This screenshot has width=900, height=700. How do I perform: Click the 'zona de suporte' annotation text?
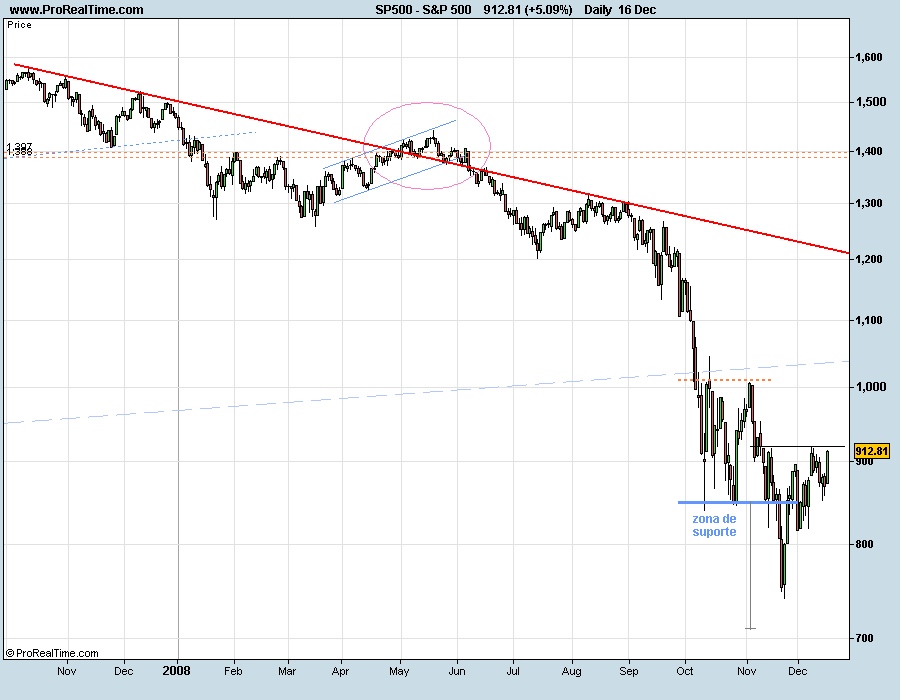(x=714, y=525)
